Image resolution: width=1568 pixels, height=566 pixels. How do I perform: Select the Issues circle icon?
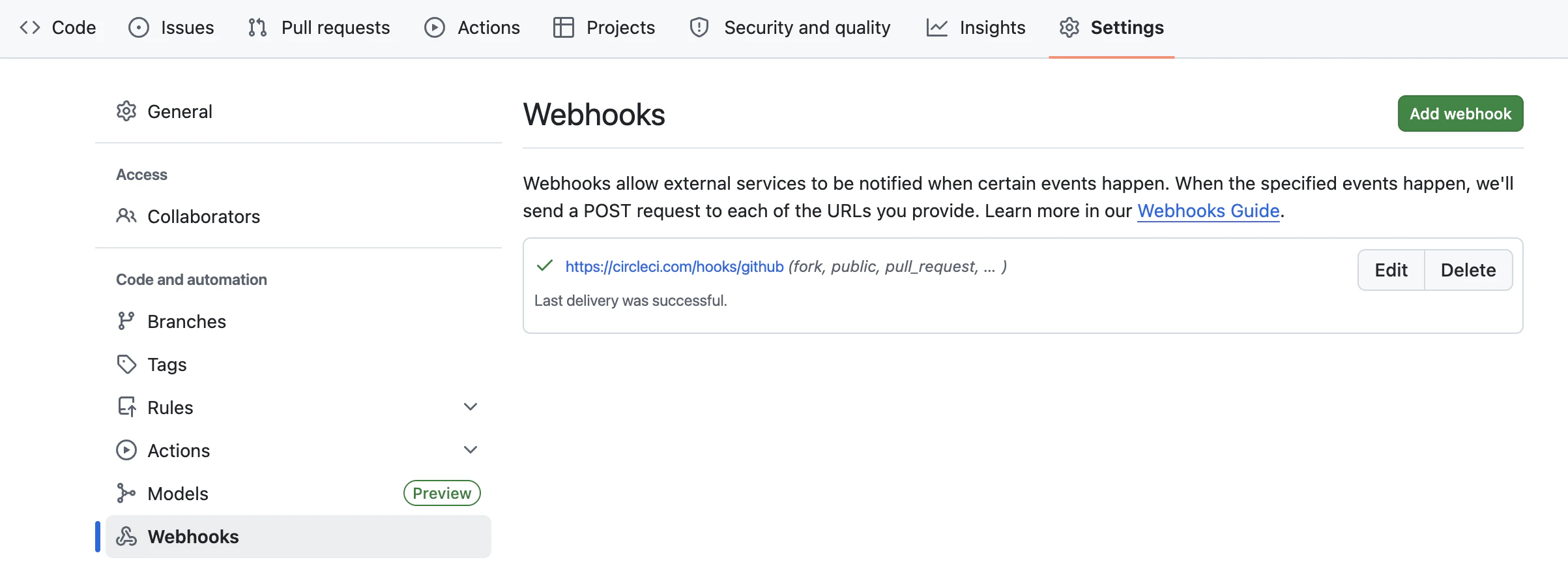point(139,27)
